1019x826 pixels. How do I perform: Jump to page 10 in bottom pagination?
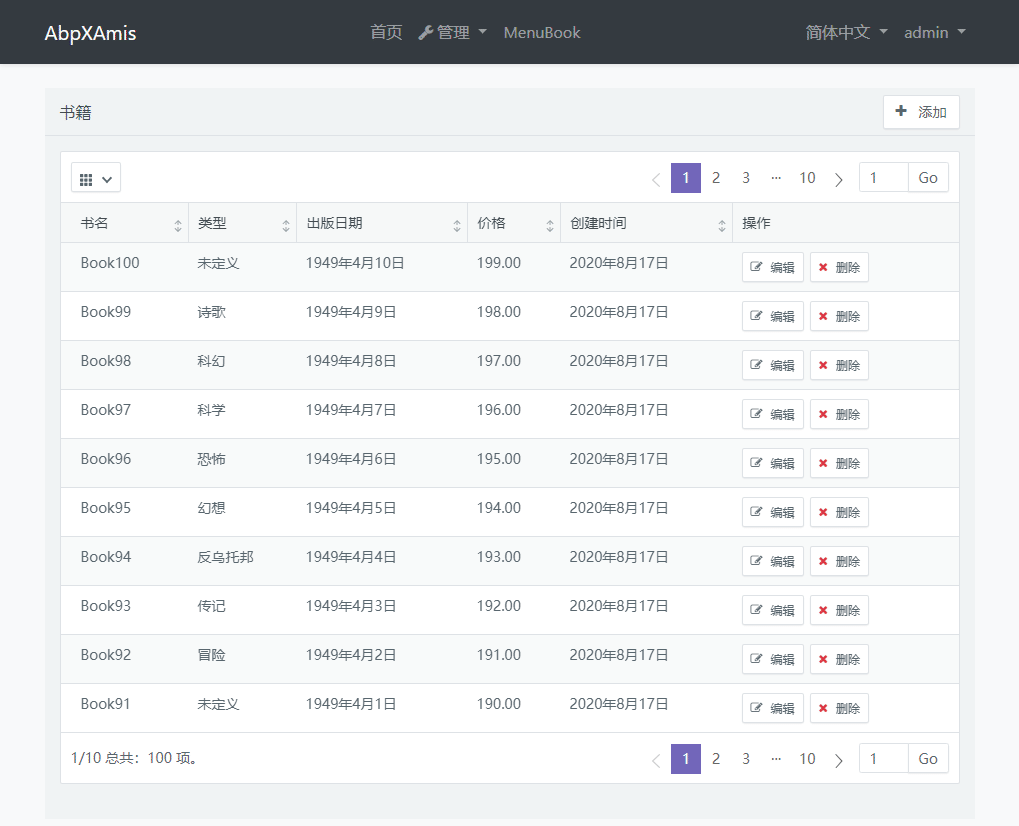pos(807,759)
